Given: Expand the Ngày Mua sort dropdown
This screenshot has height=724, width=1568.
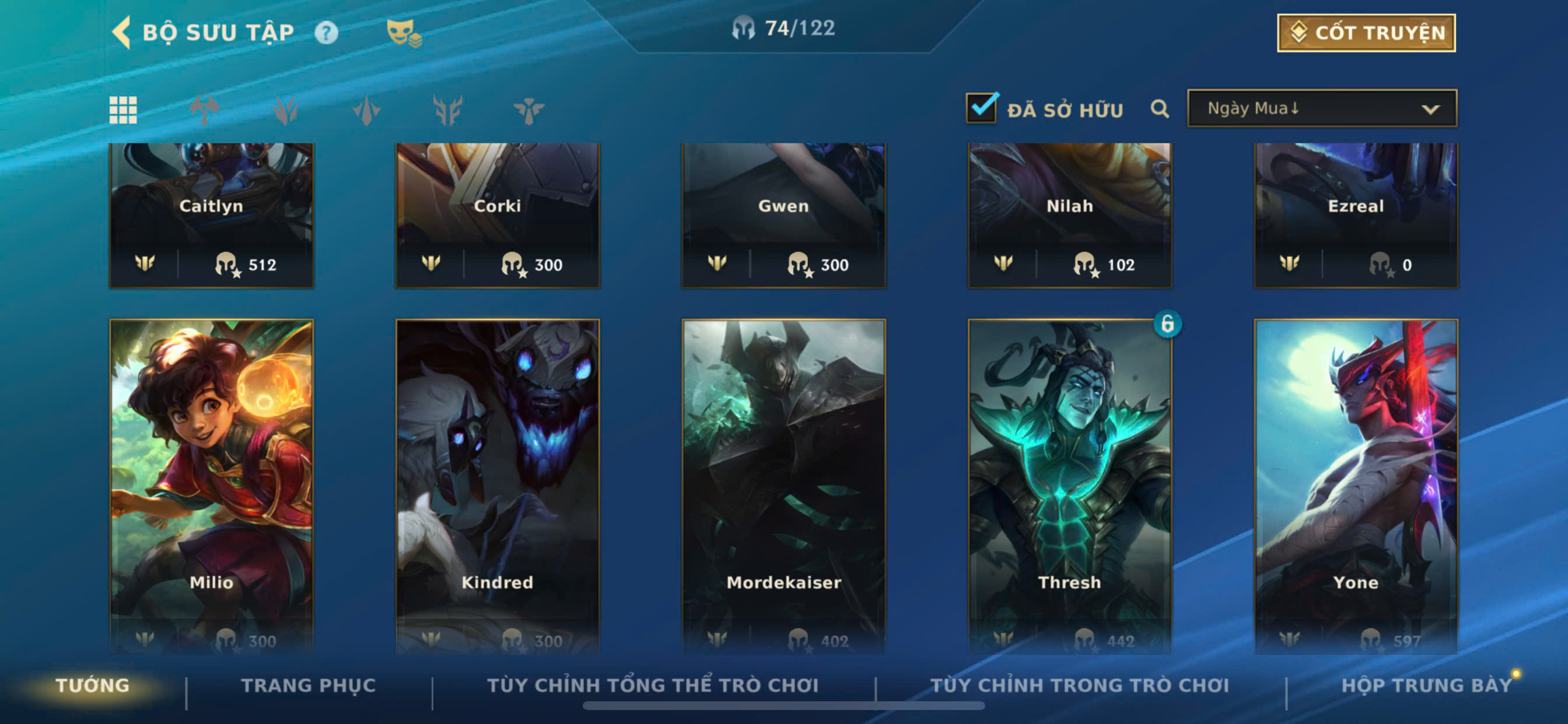Looking at the screenshot, I should [1322, 108].
